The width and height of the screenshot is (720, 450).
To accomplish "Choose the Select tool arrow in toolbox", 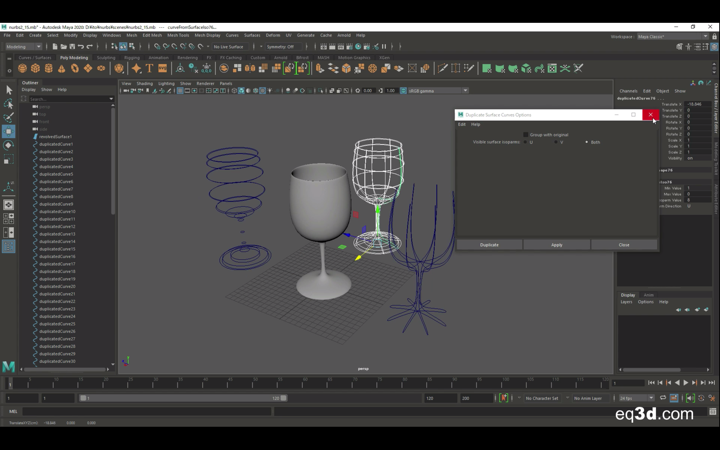I will pyautogui.click(x=8, y=90).
